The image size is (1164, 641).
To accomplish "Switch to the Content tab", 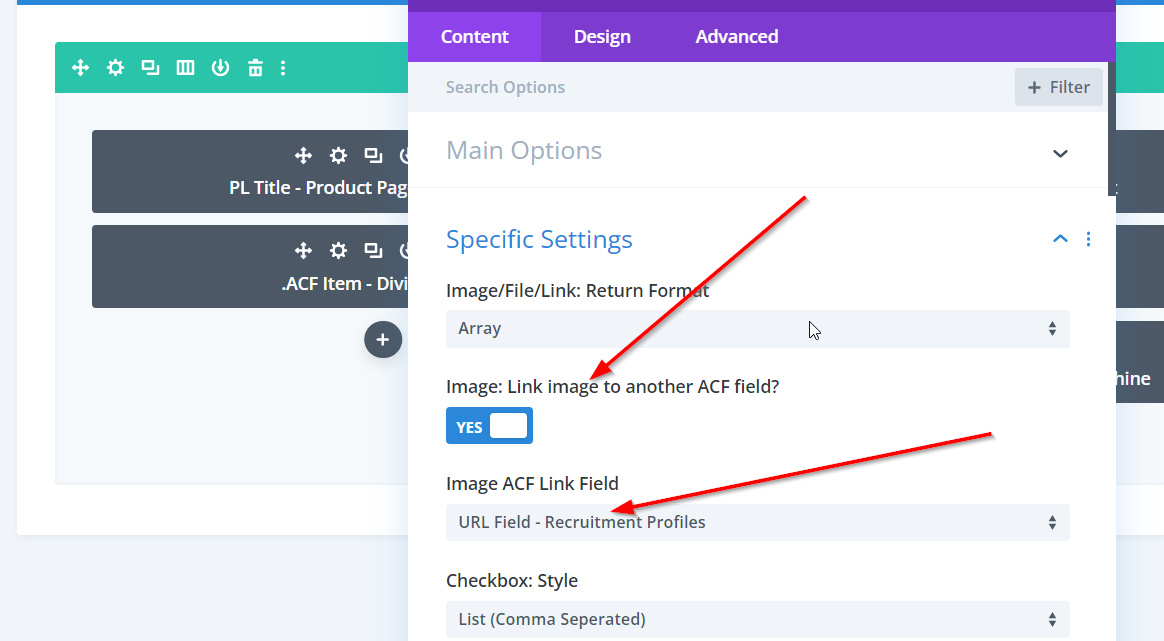I will [475, 37].
